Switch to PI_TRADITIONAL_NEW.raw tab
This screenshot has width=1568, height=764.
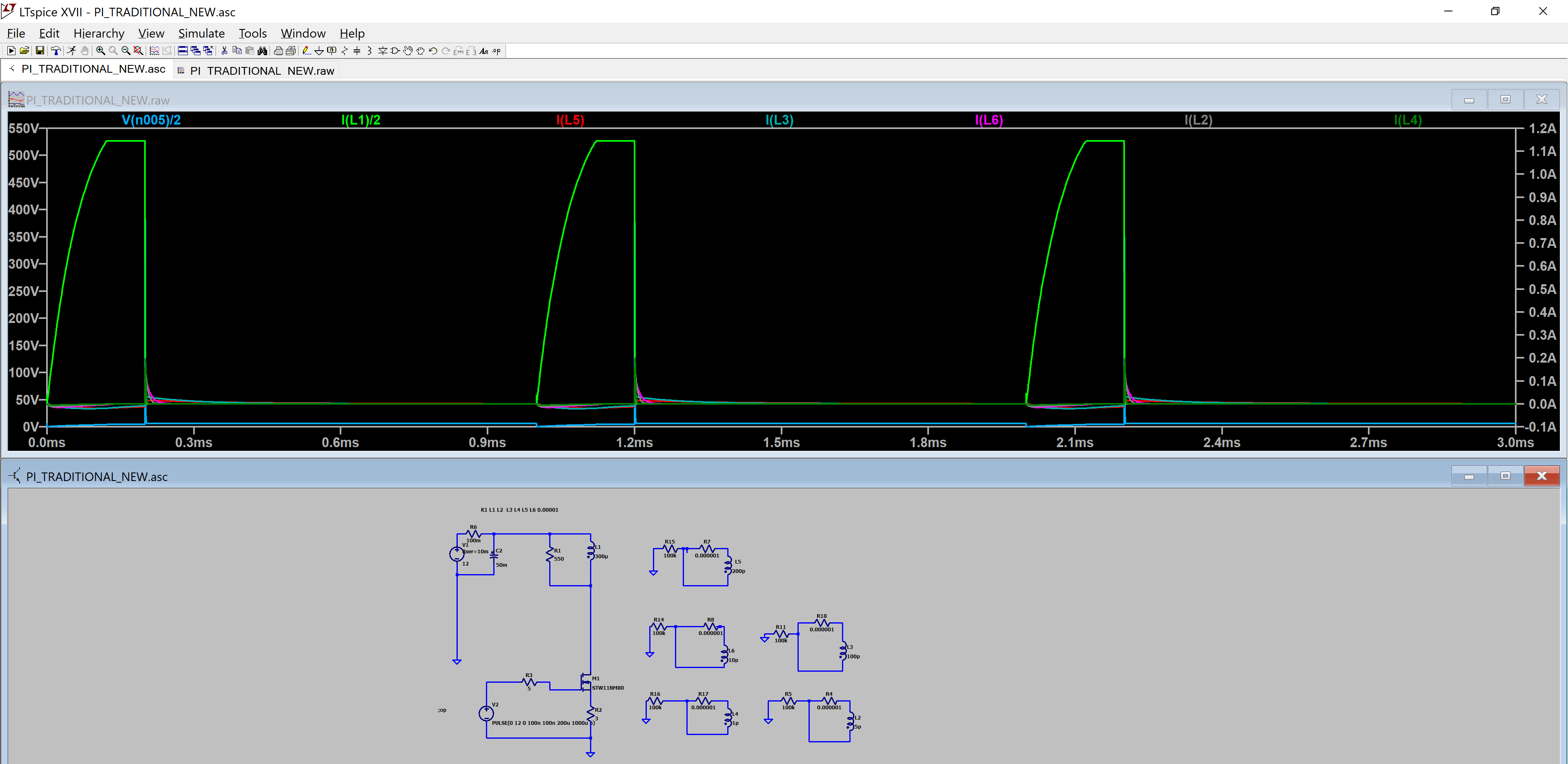click(262, 71)
